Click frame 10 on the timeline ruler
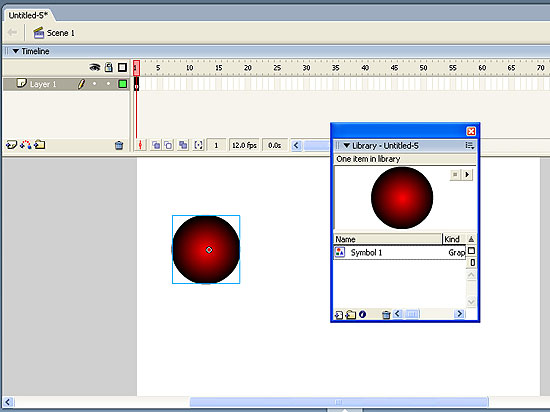Screen dimensions: 550x412 189,68
